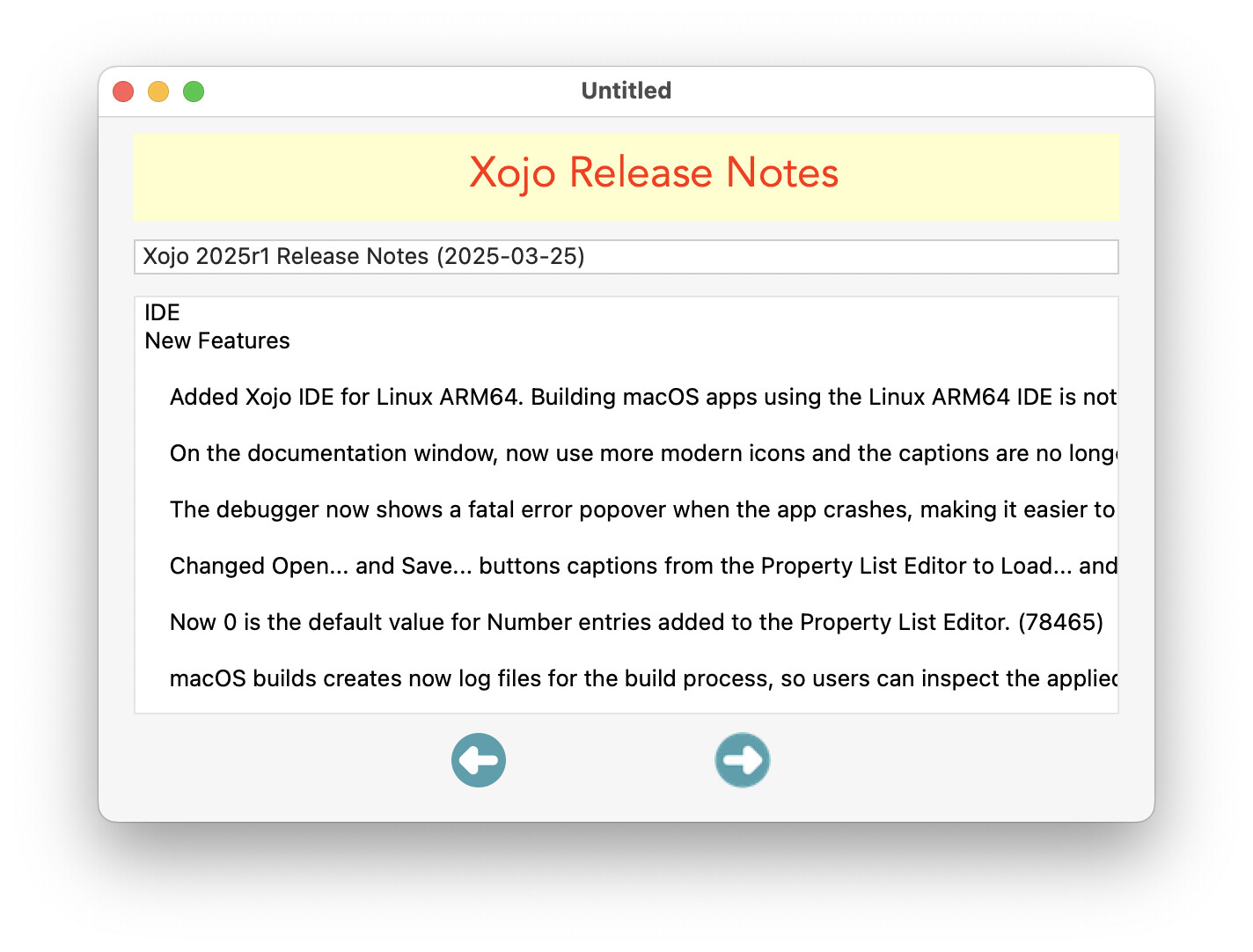Click the 'On the documentation window' line

tap(643, 453)
